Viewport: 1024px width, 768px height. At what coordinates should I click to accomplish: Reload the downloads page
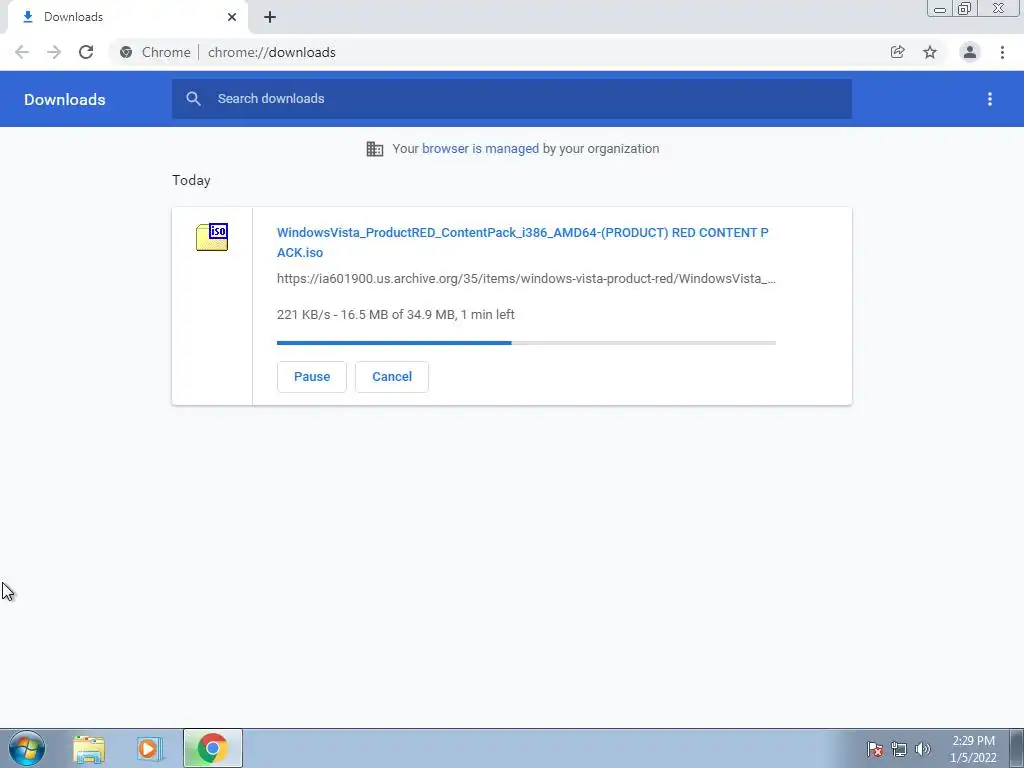(86, 52)
